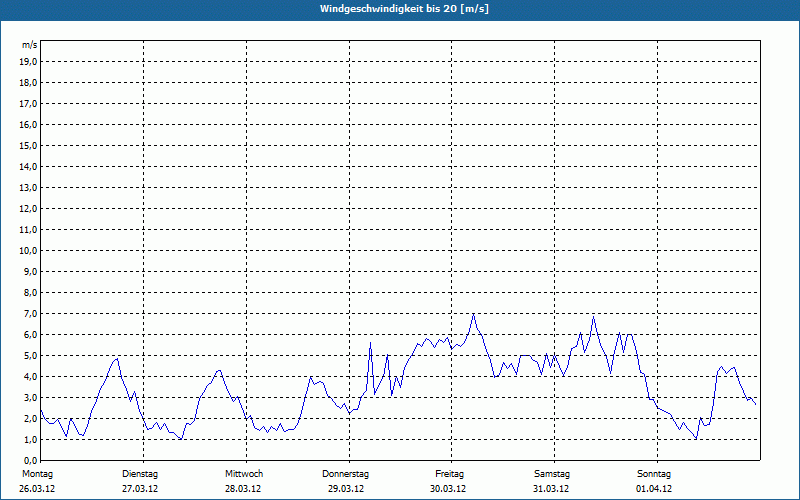This screenshot has width=800, height=500.
Task: Click the 'Dienstag' day label
Action: (140, 474)
